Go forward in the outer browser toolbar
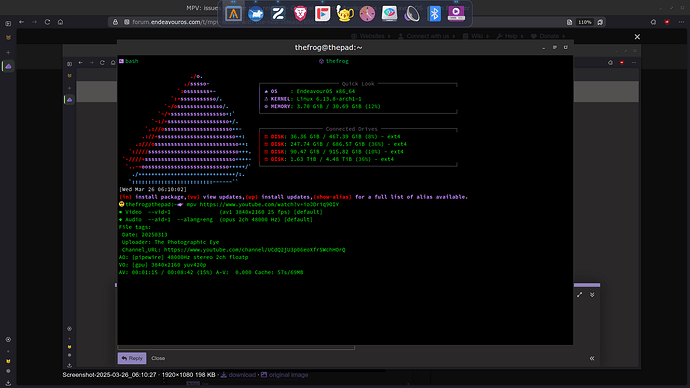 [34, 22]
